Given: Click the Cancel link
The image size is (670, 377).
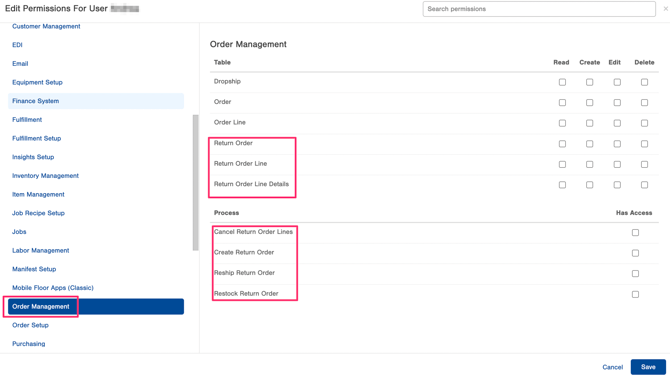Looking at the screenshot, I should [x=612, y=367].
